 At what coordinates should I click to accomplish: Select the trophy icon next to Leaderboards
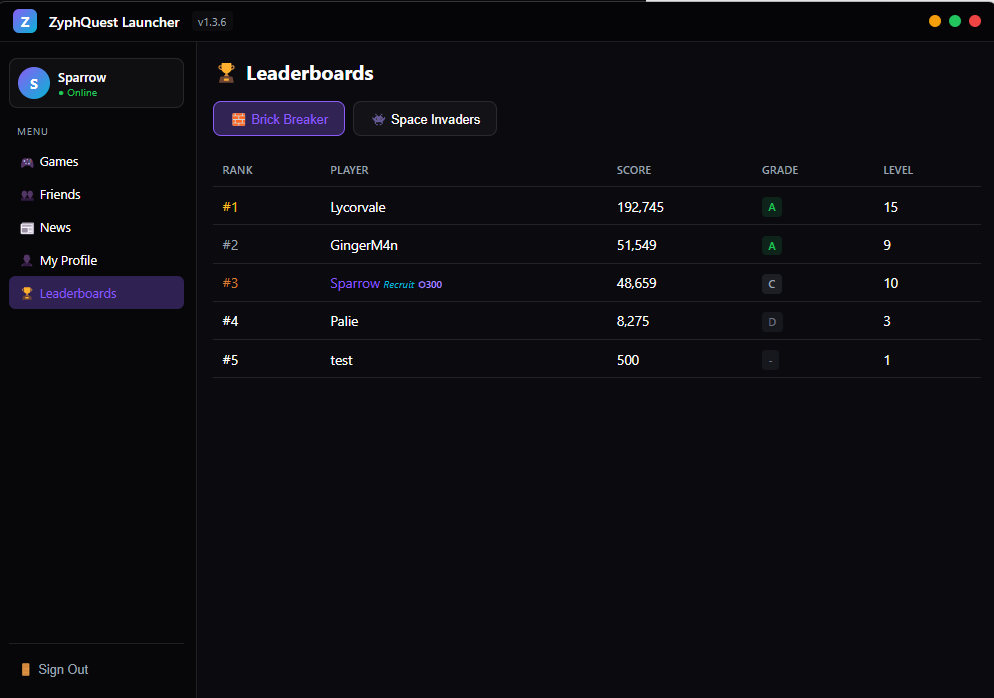tap(25, 292)
